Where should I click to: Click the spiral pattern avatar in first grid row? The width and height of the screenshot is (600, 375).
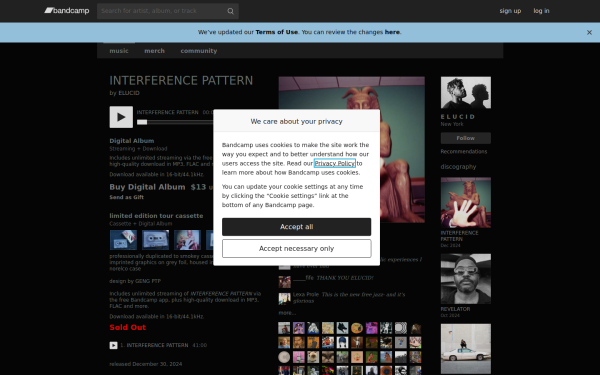(x=401, y=328)
